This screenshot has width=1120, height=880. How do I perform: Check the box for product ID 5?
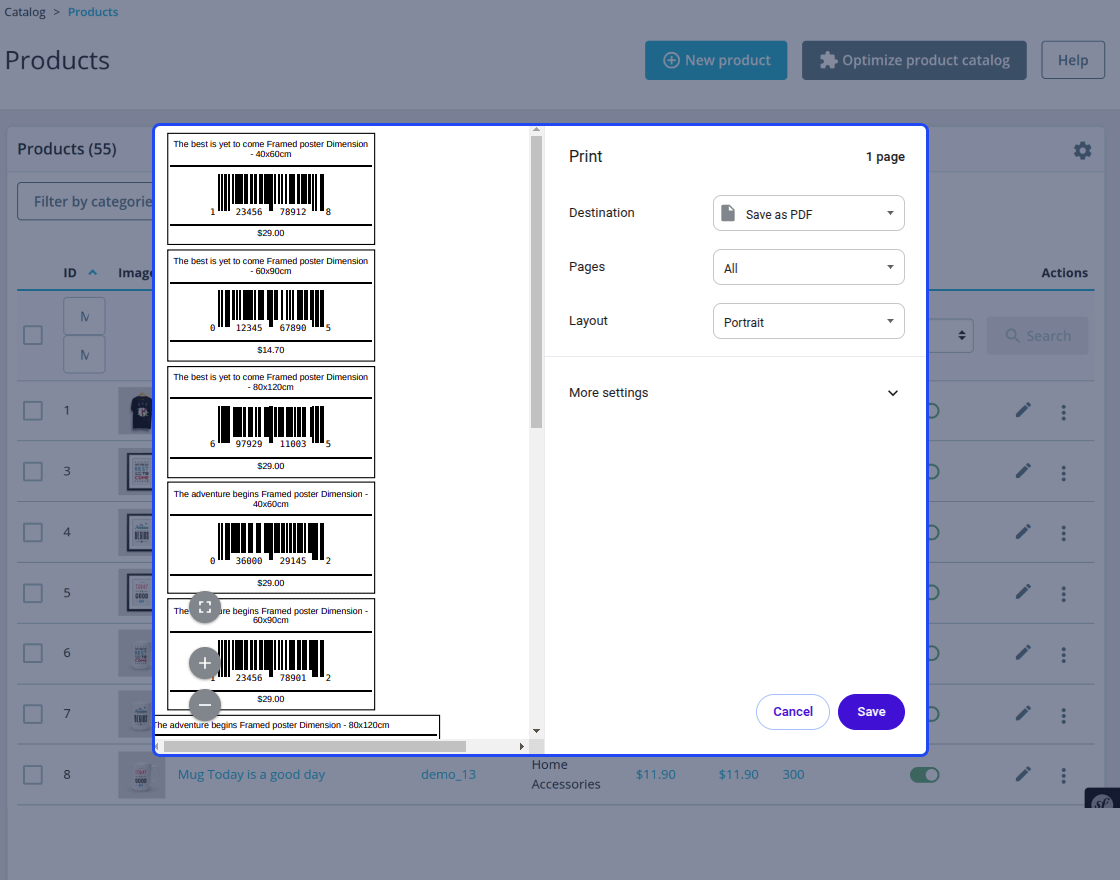coord(33,593)
